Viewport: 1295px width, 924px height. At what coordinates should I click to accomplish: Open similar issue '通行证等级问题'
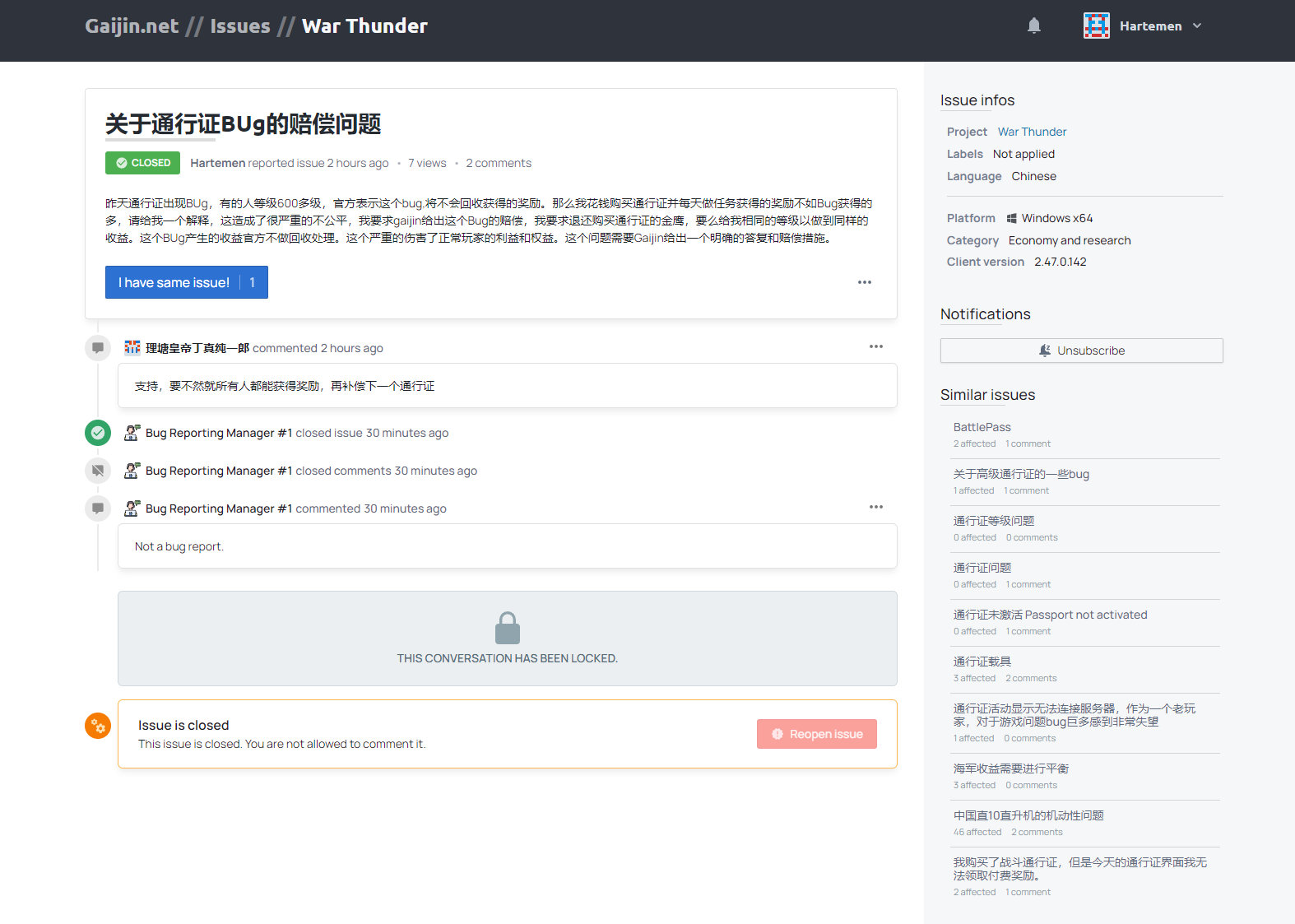click(994, 521)
